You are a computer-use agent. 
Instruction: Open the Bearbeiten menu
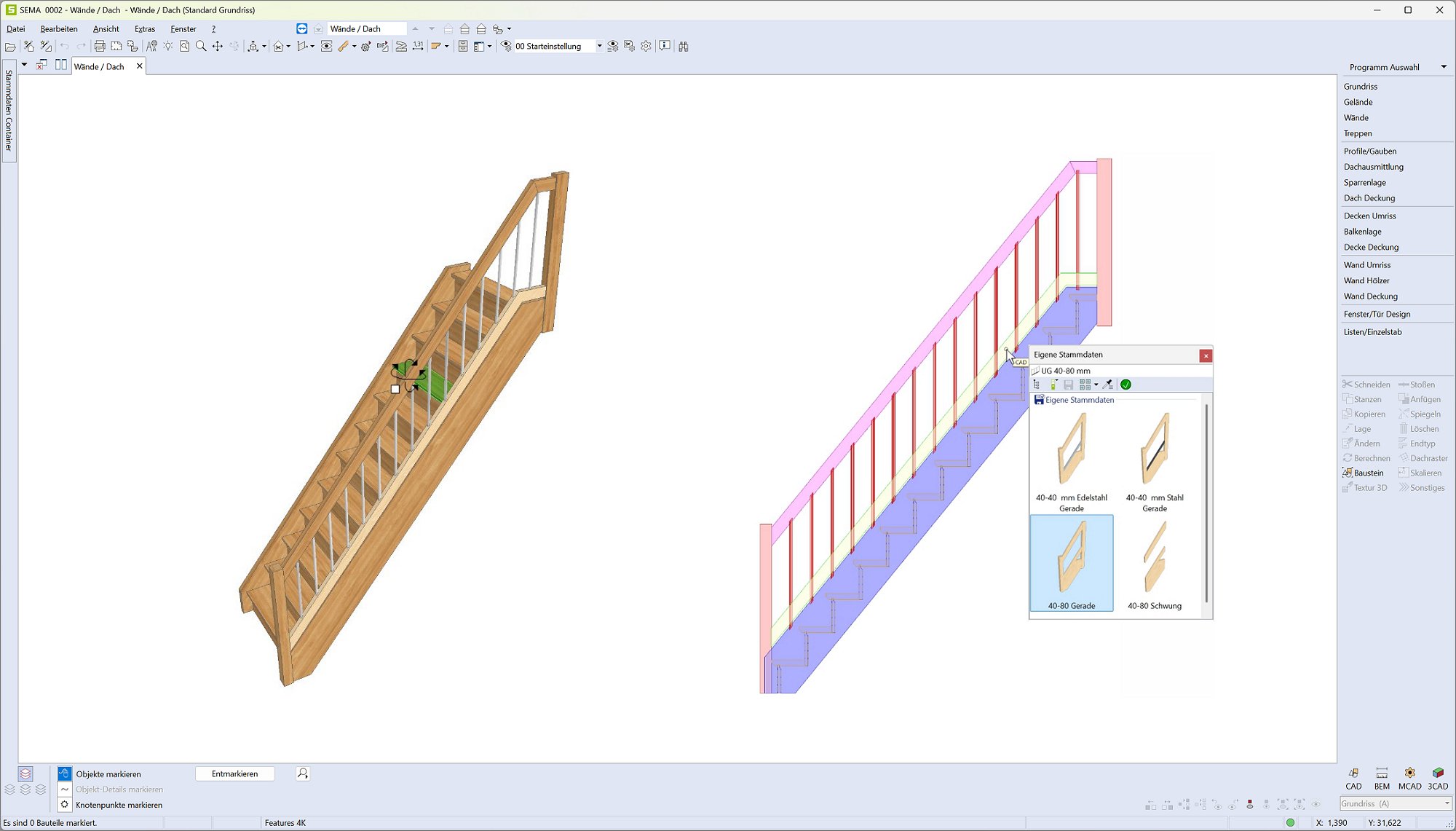59,29
